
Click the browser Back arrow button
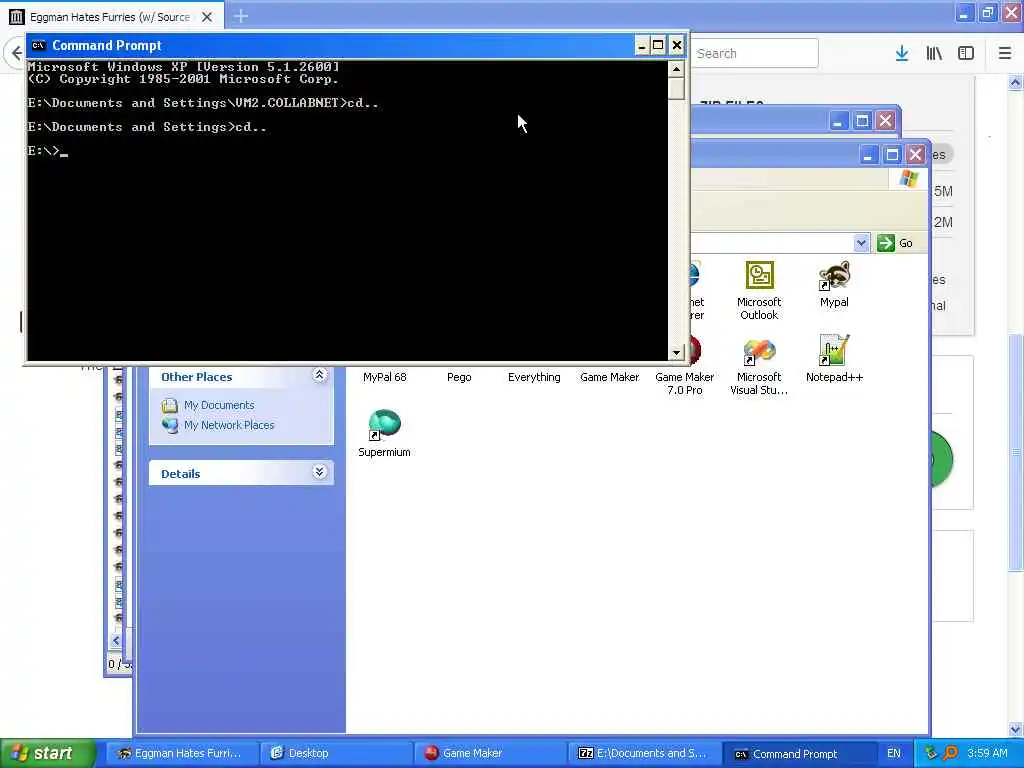point(16,53)
